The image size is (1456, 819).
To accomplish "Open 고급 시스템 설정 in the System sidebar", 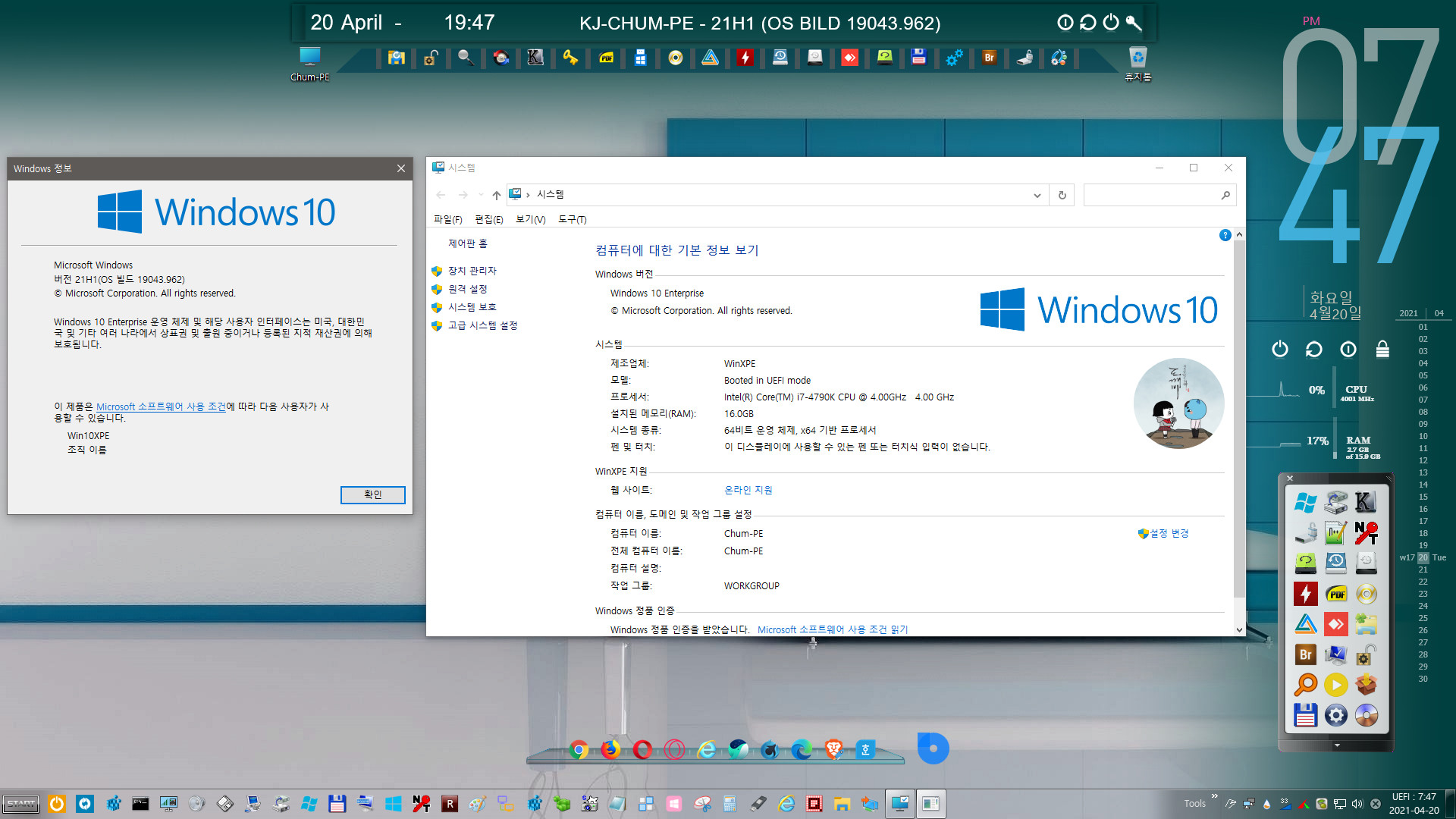I will pyautogui.click(x=482, y=325).
